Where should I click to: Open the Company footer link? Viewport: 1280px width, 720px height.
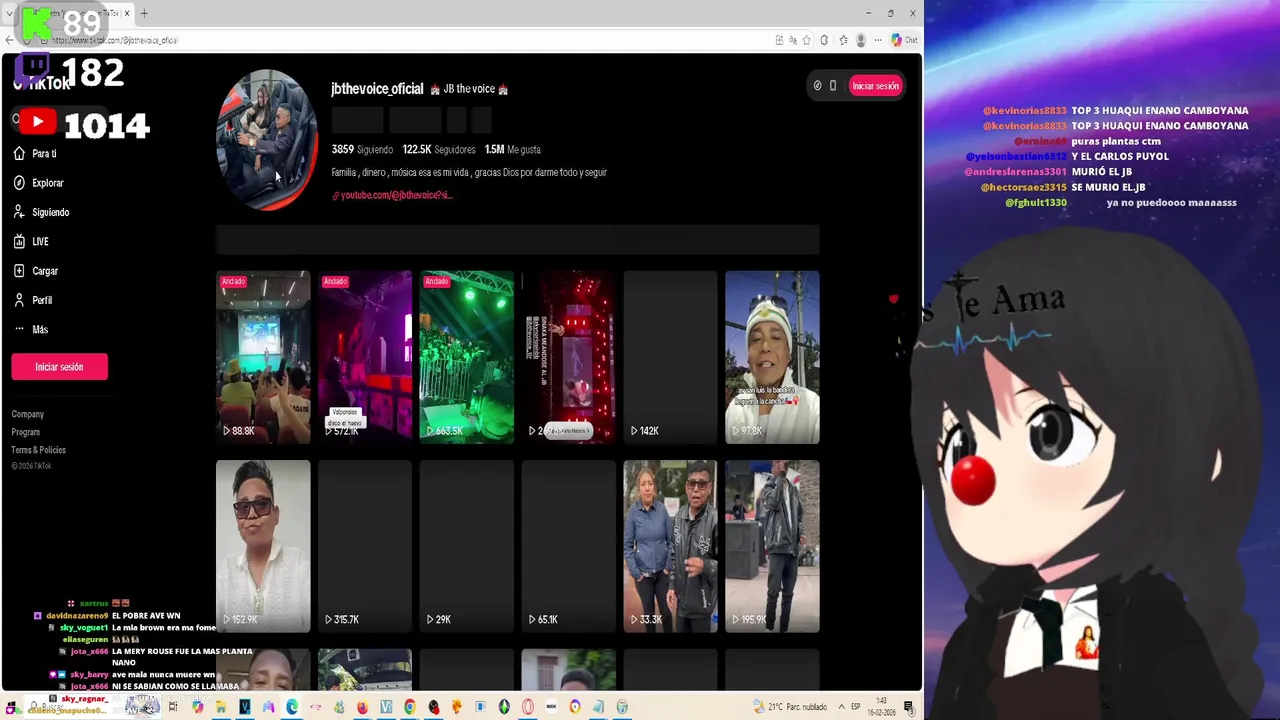point(28,414)
